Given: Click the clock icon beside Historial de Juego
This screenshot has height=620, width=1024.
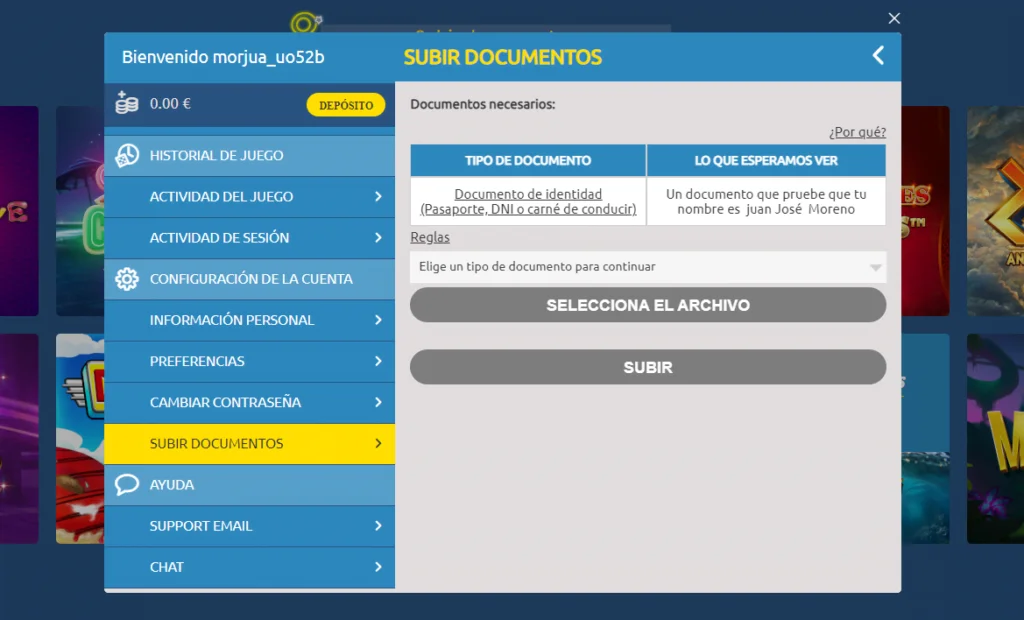Looking at the screenshot, I should (128, 155).
